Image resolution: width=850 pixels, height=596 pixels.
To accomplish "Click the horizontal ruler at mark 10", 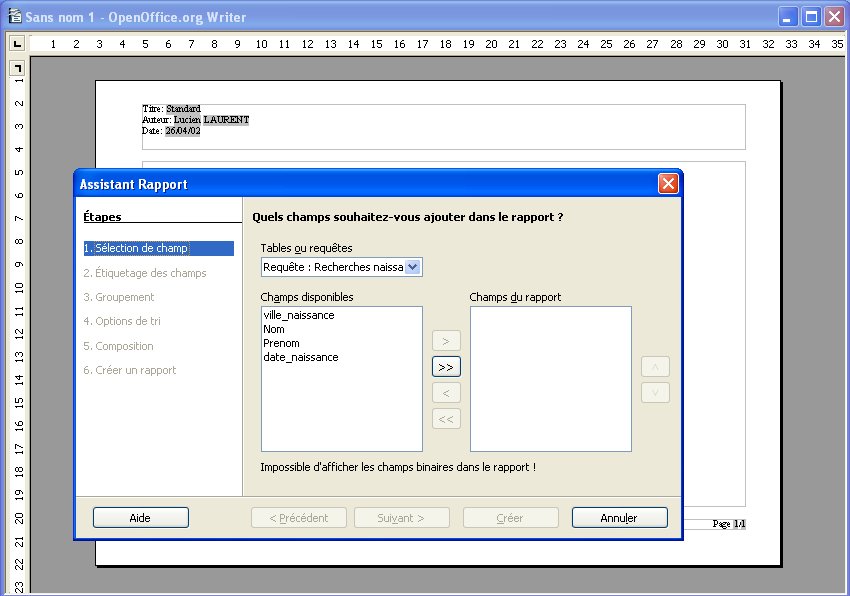I will pyautogui.click(x=261, y=44).
